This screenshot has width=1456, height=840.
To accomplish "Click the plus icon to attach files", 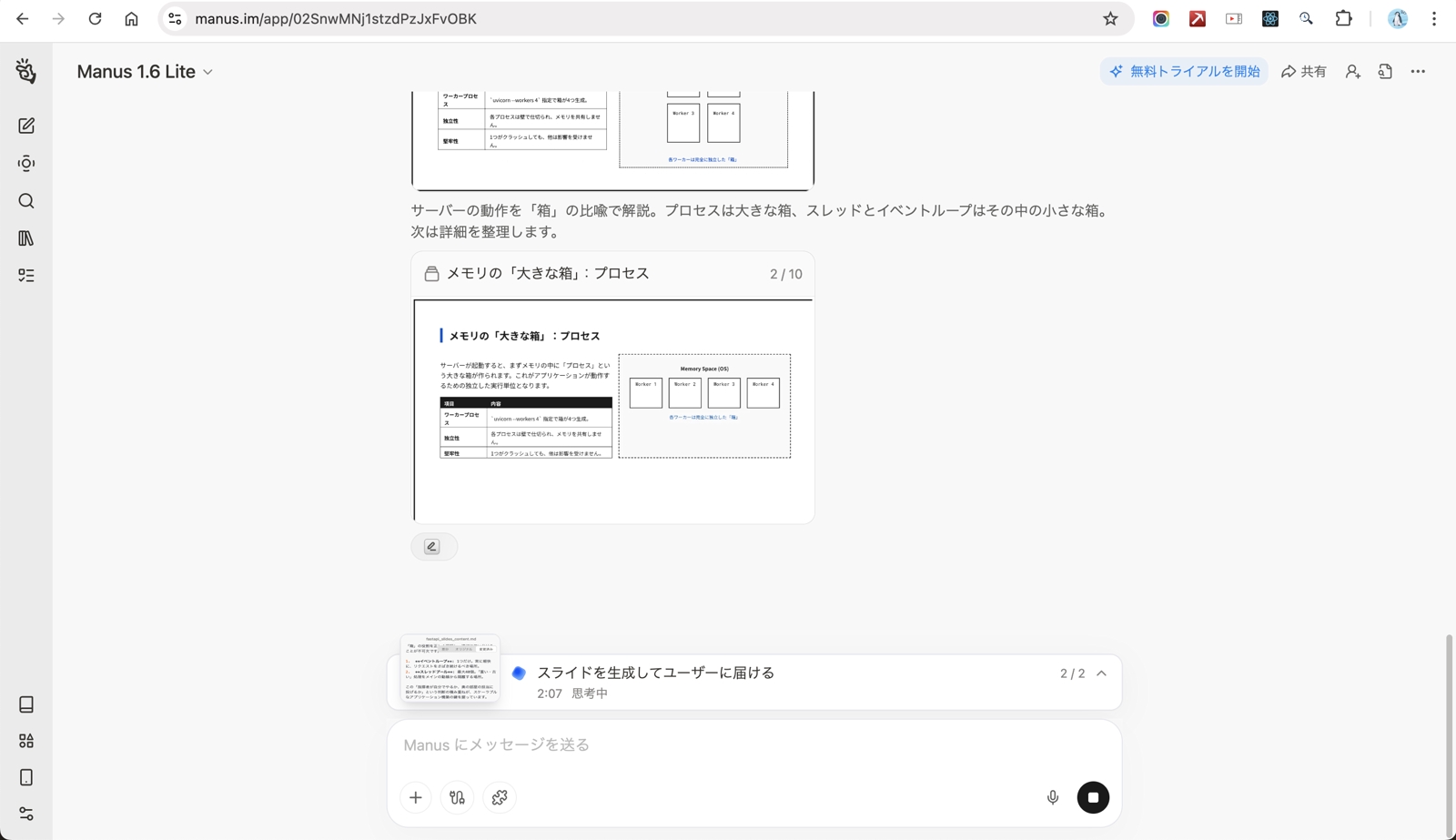I will point(415,797).
